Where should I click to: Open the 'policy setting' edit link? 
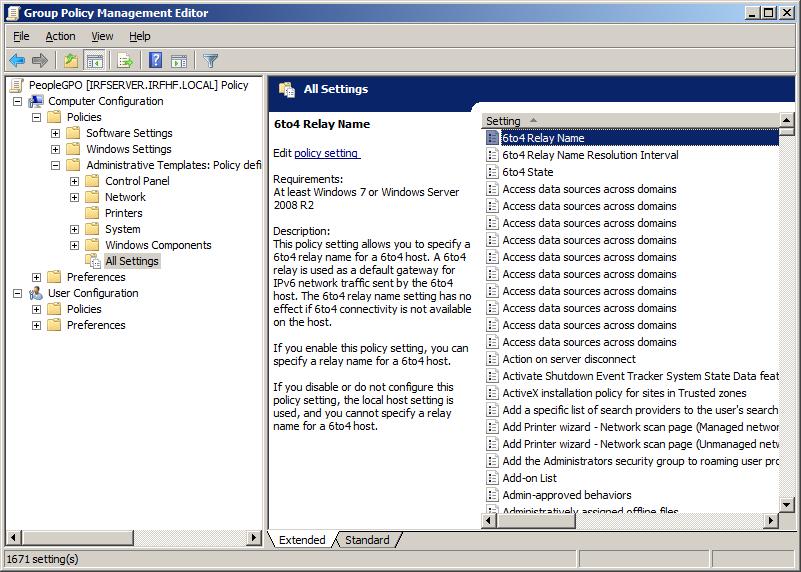327,153
